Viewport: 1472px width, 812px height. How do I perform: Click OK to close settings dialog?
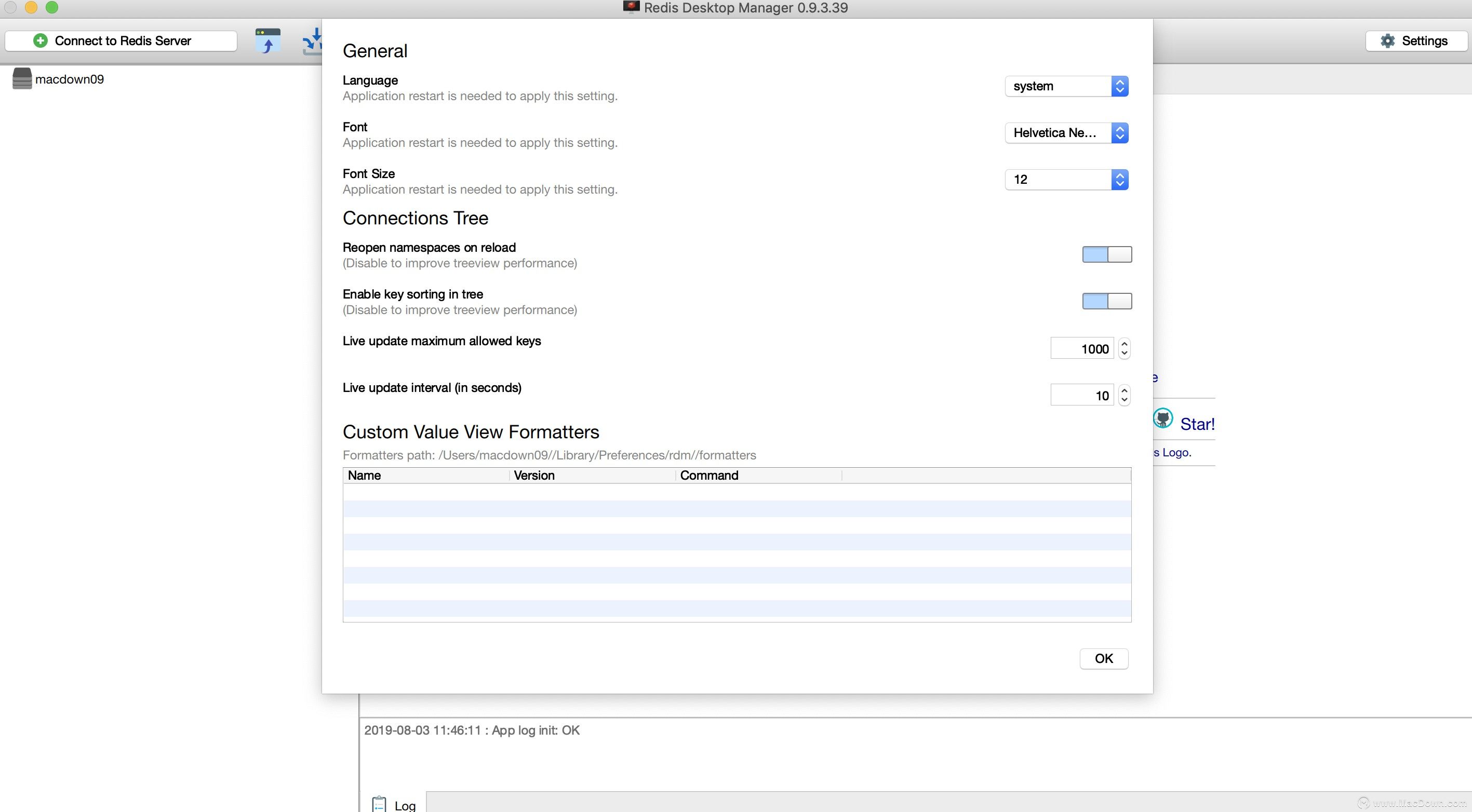point(1103,658)
